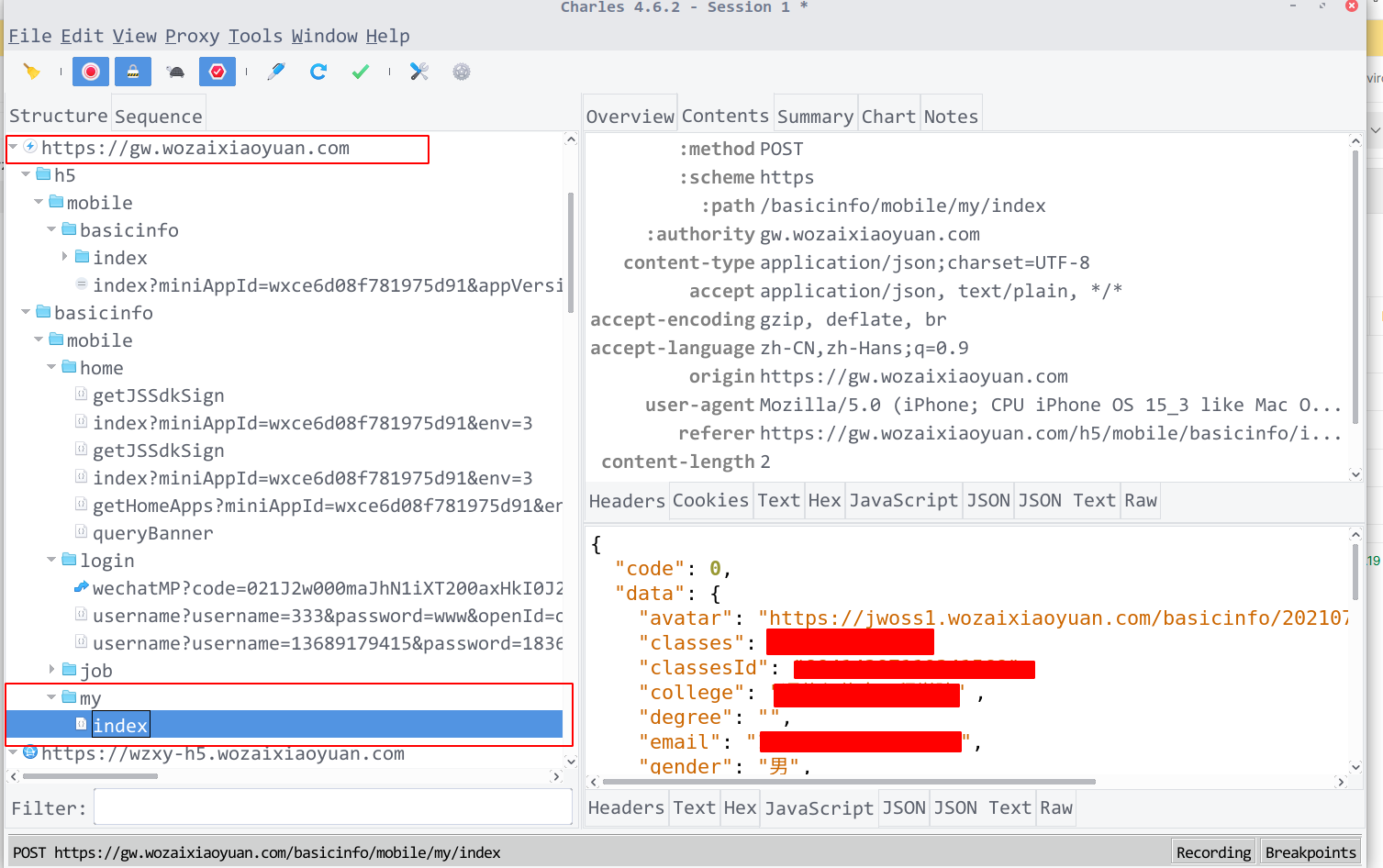Click the Breakpoints status button
This screenshot has height=868, width=1383.
(1311, 852)
